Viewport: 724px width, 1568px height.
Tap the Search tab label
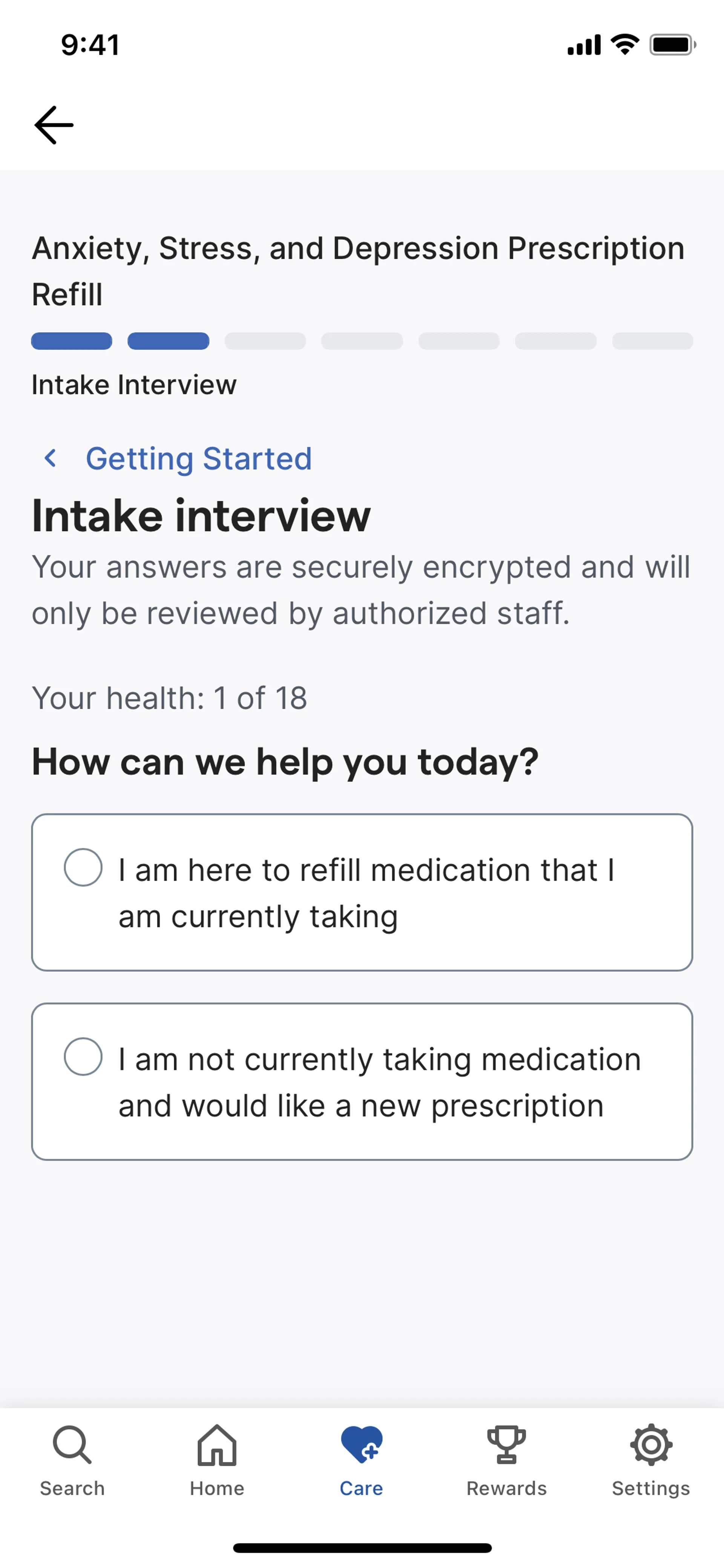pyautogui.click(x=72, y=1488)
